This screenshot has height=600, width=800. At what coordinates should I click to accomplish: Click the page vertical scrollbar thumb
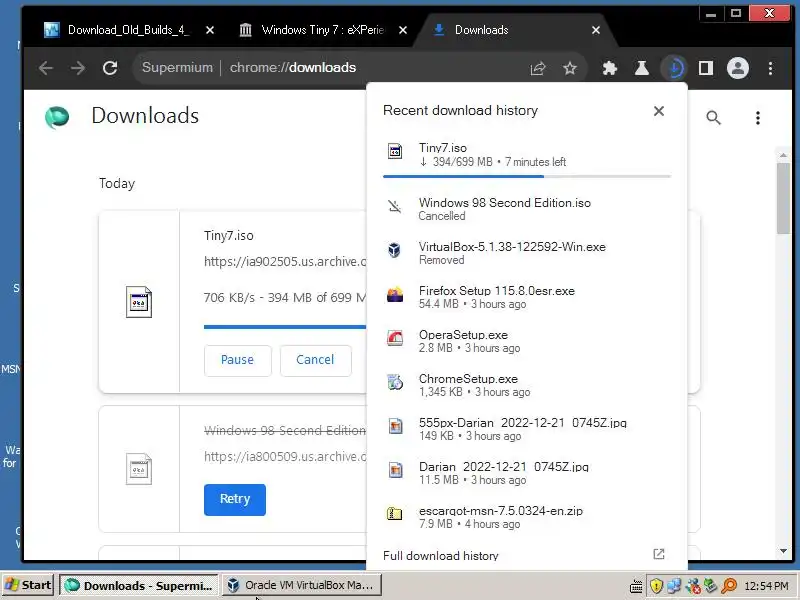783,197
